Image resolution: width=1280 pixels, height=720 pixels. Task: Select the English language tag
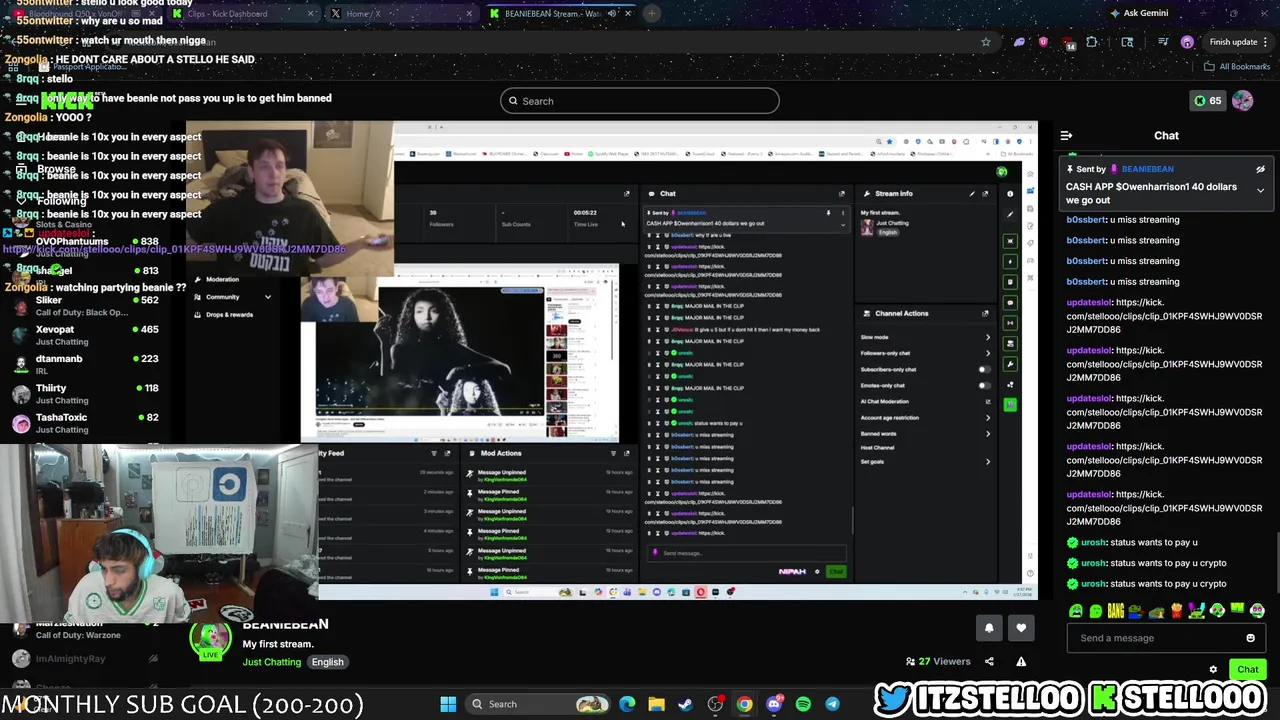click(x=327, y=662)
